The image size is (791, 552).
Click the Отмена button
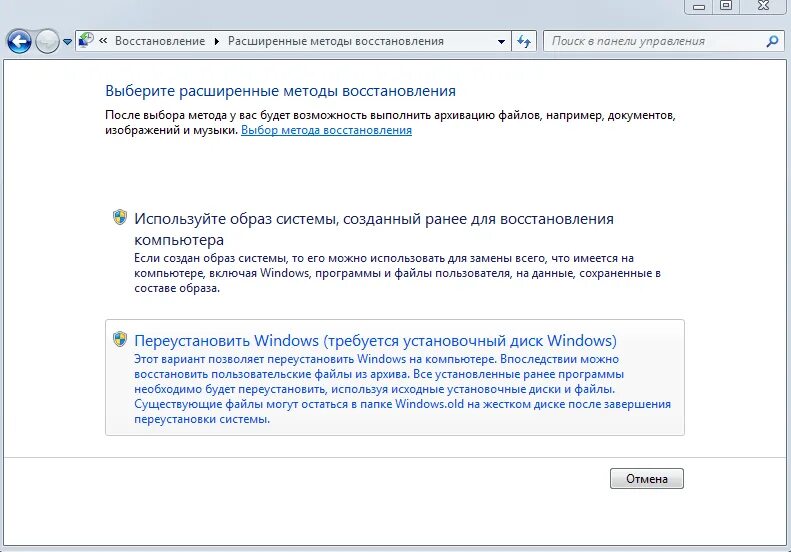point(647,478)
